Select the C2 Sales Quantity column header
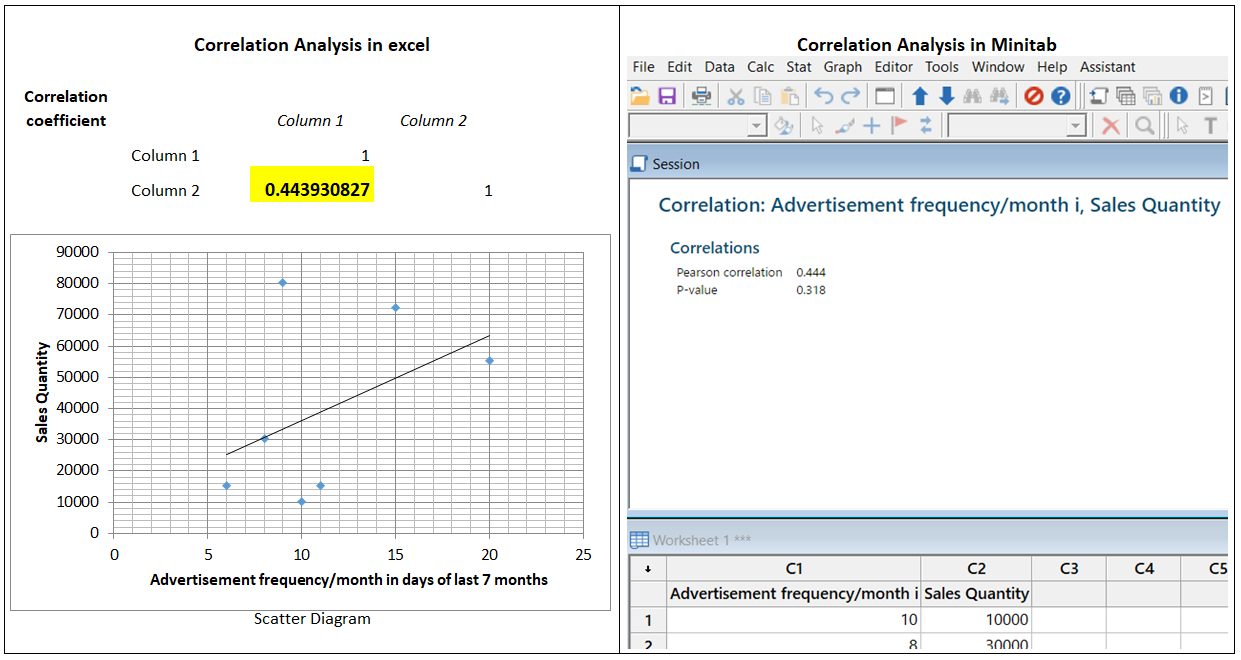The height and width of the screenshot is (660, 1241). [976, 568]
